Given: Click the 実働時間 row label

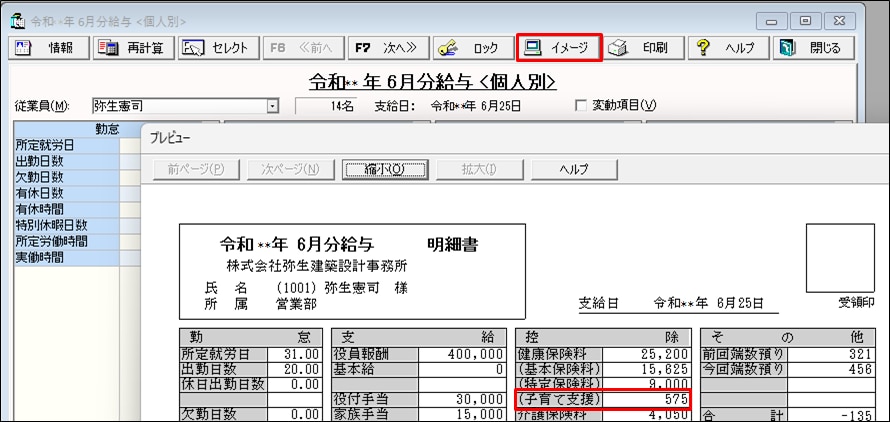Looking at the screenshot, I should (67, 257).
